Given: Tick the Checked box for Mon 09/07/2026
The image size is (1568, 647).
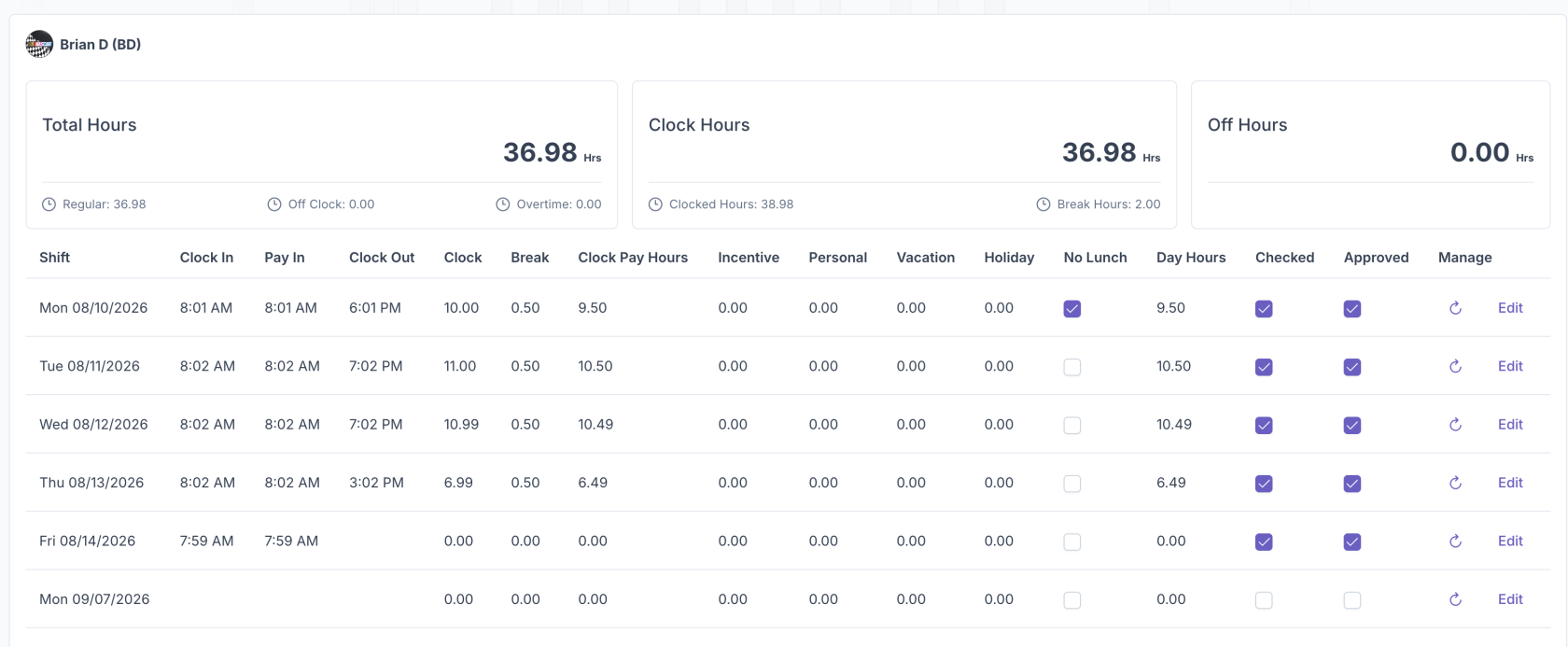Looking at the screenshot, I should click(x=1264, y=600).
